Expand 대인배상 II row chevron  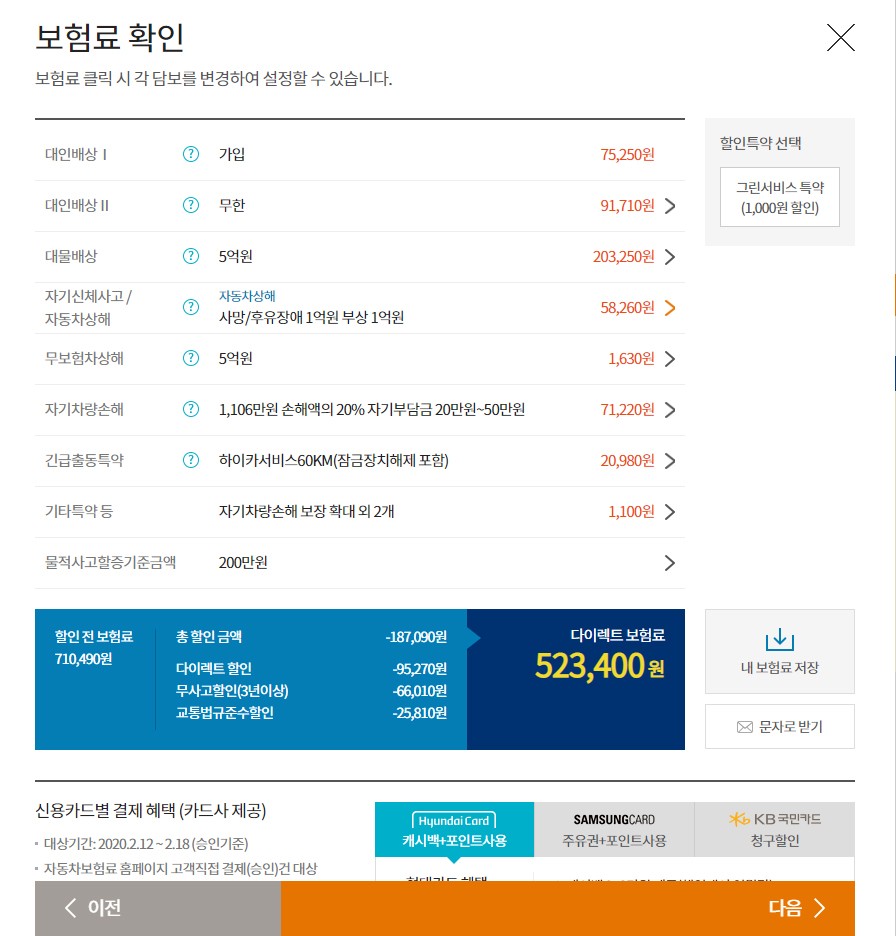[x=670, y=206]
